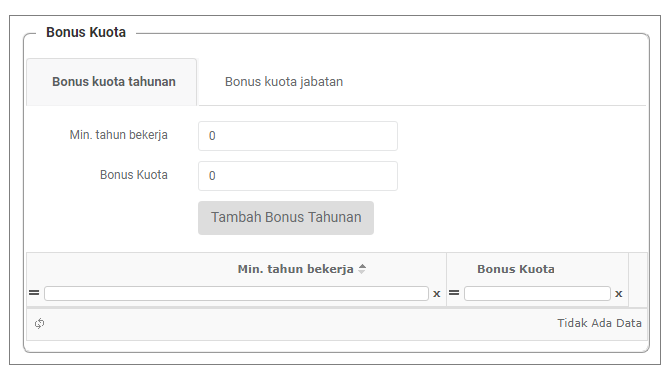Click the filter text box under Bonus Kuota header
672x375 pixels.
click(x=537, y=294)
